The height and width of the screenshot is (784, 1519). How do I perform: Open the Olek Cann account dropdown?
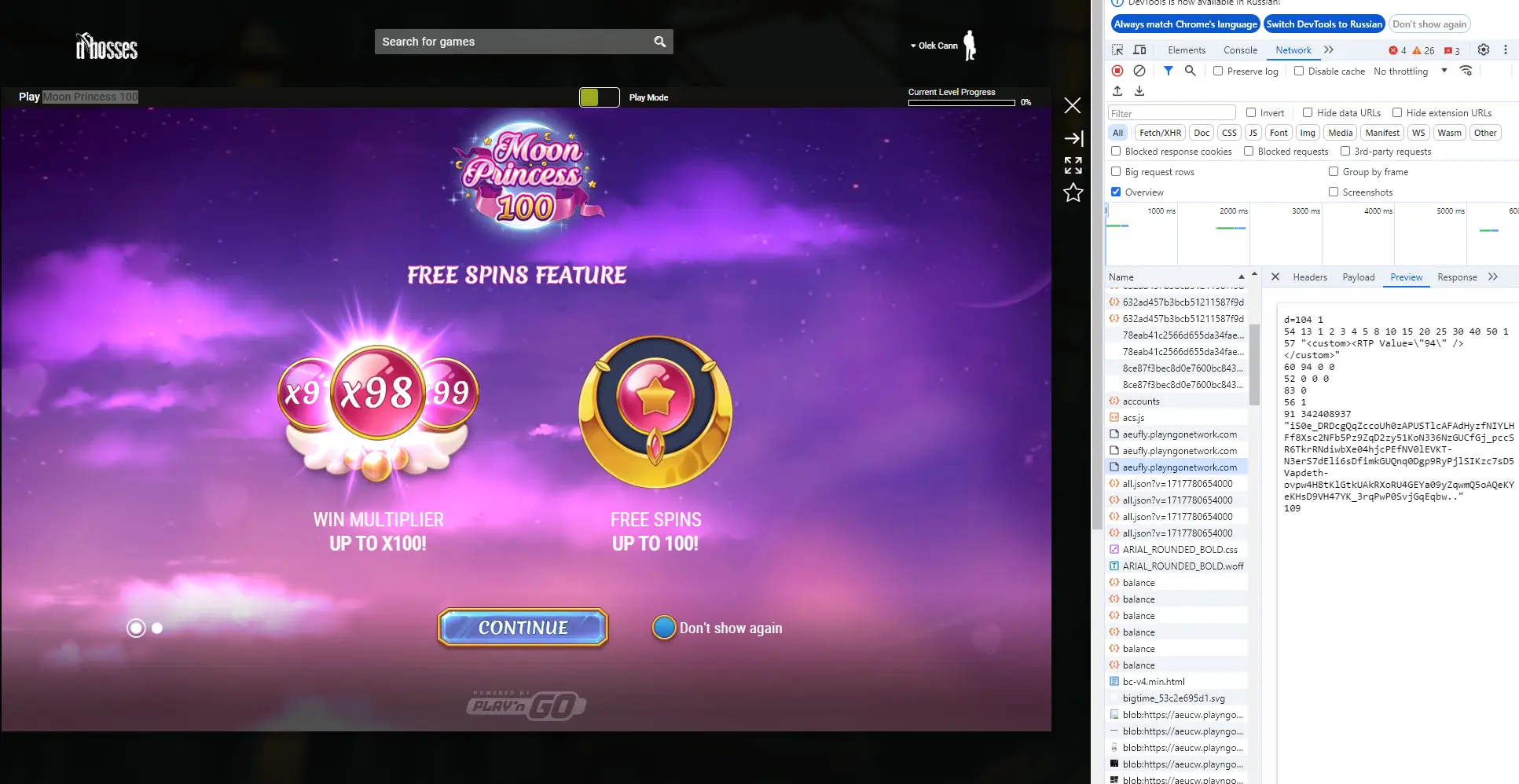click(x=934, y=46)
